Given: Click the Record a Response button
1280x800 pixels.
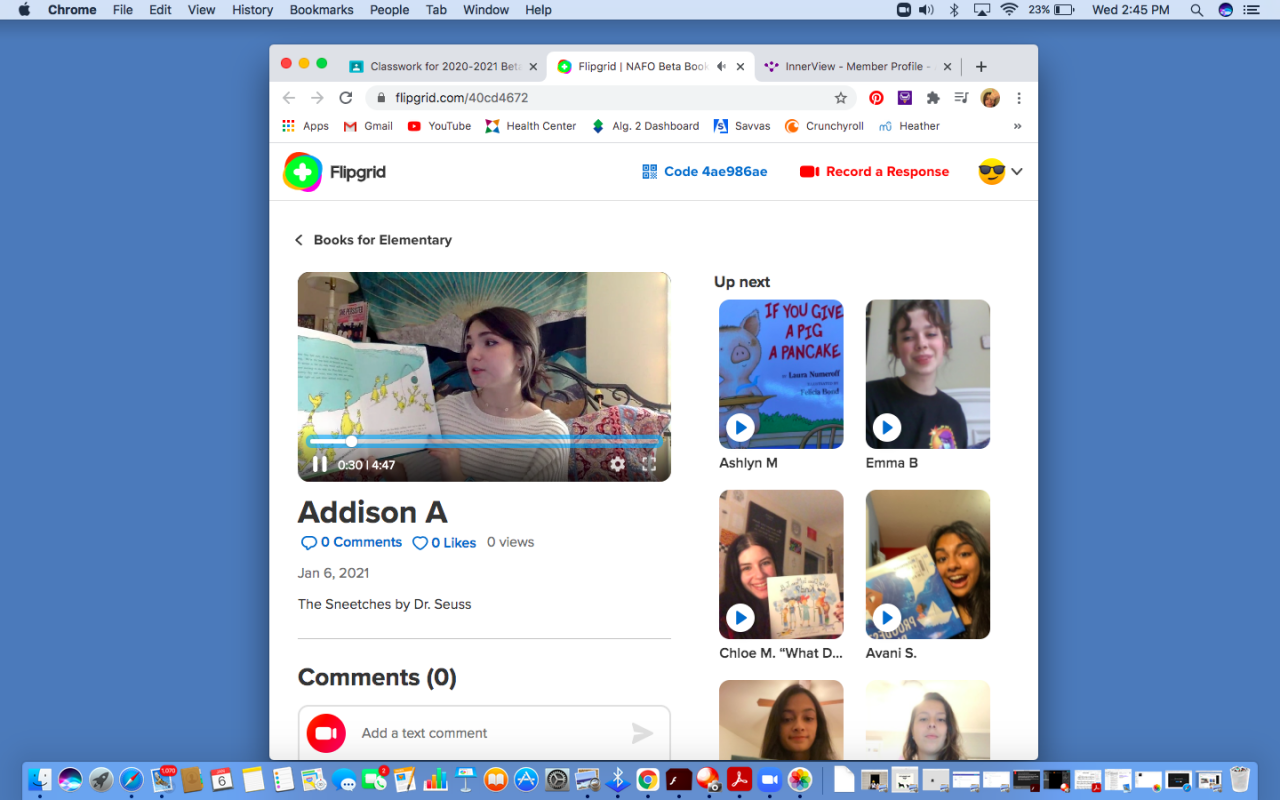Looking at the screenshot, I should pos(874,172).
